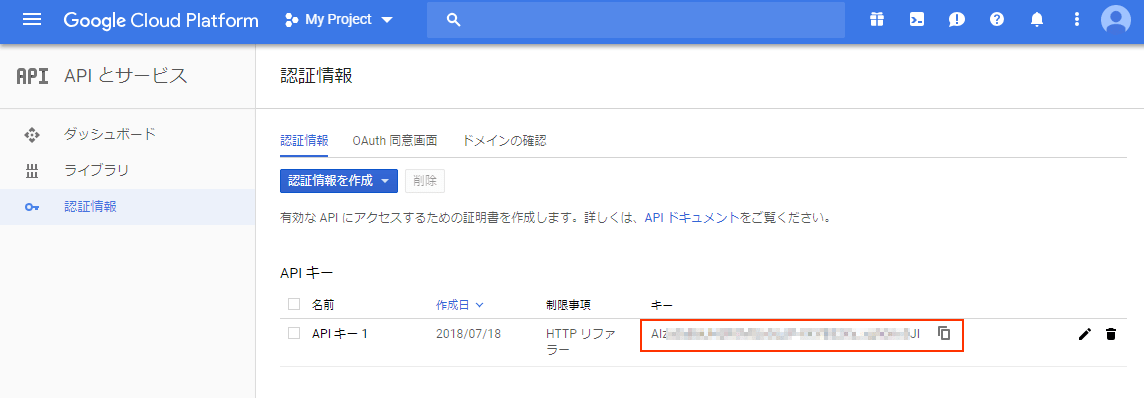This screenshot has width=1144, height=398.
Task: Switch to the 認証情報 tab
Action: click(304, 141)
